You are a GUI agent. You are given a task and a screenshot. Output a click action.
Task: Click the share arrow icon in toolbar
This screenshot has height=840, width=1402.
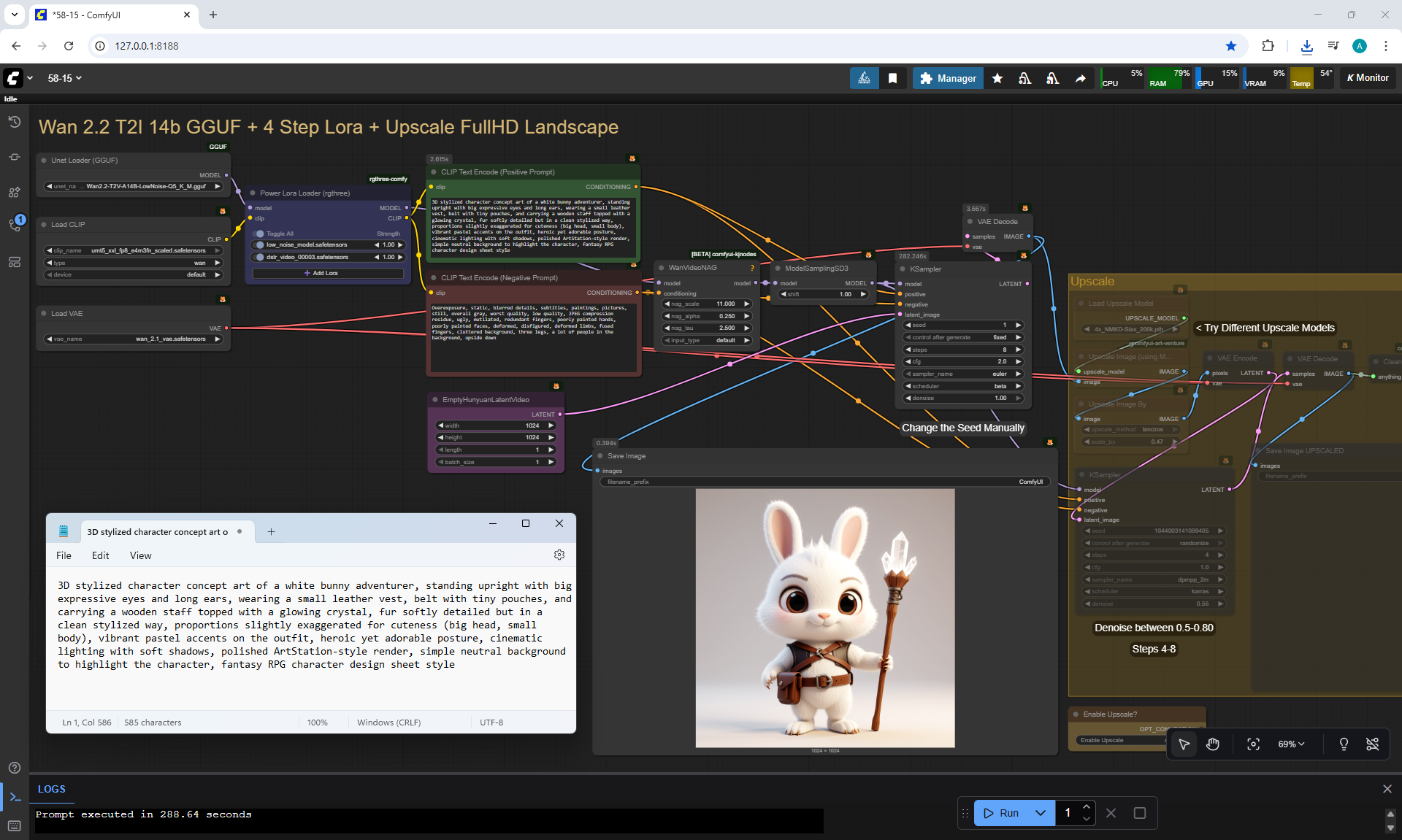coord(1081,78)
